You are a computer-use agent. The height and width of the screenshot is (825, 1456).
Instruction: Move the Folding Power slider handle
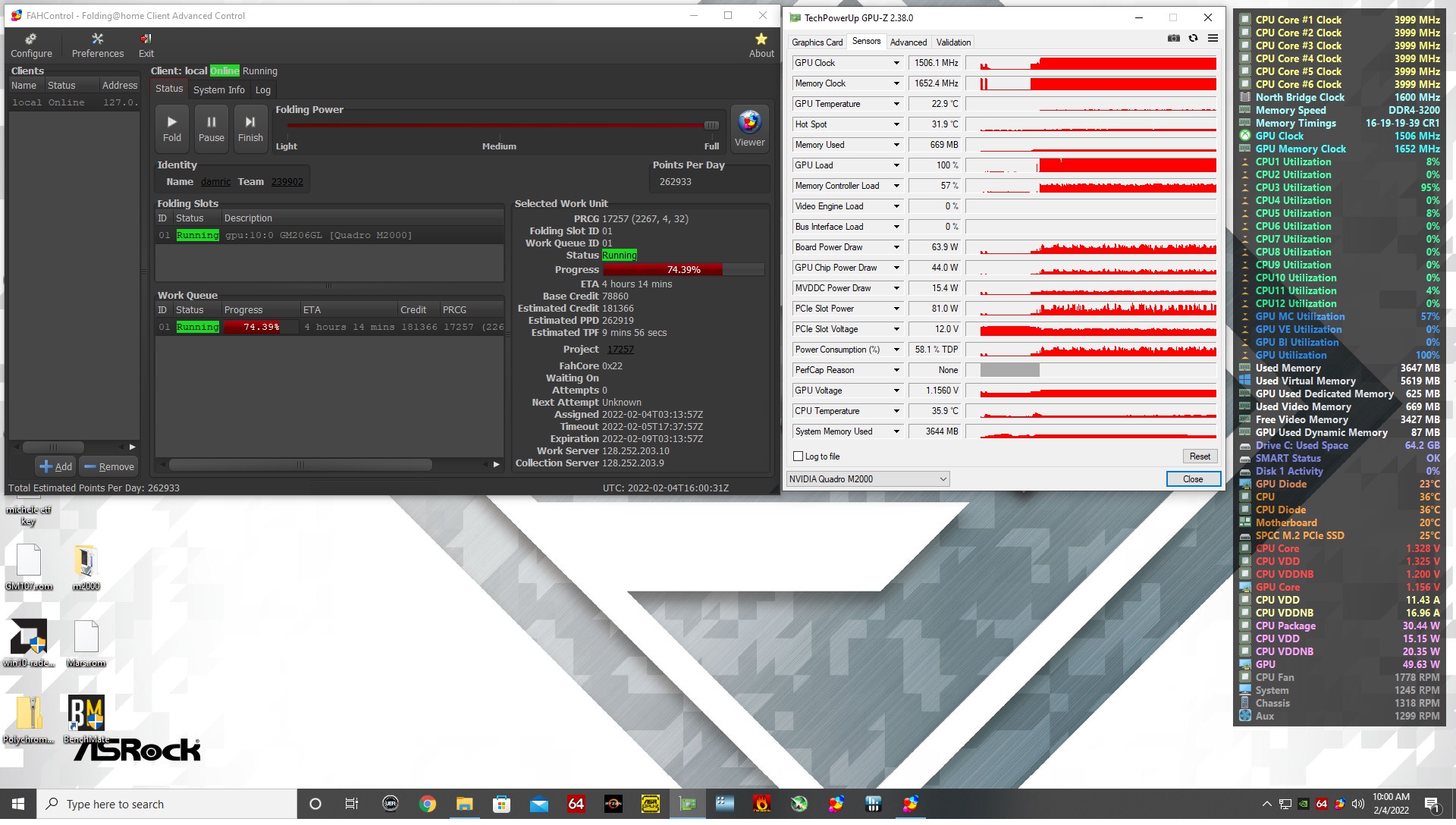tap(711, 126)
